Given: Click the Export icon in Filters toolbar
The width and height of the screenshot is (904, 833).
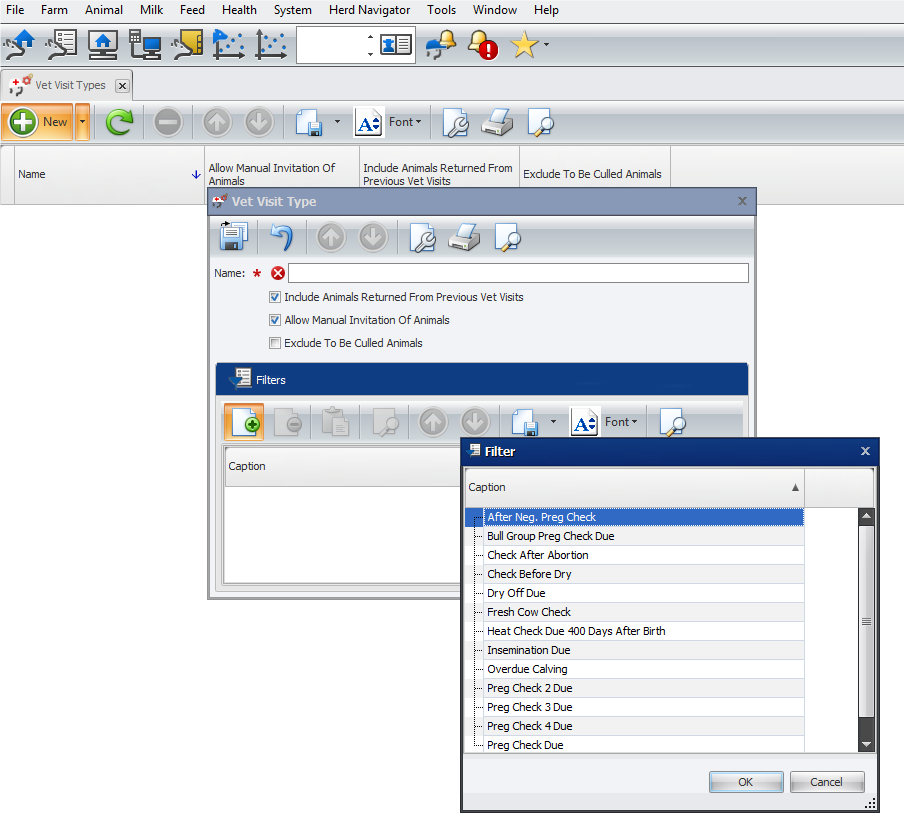Looking at the screenshot, I should click(x=525, y=422).
